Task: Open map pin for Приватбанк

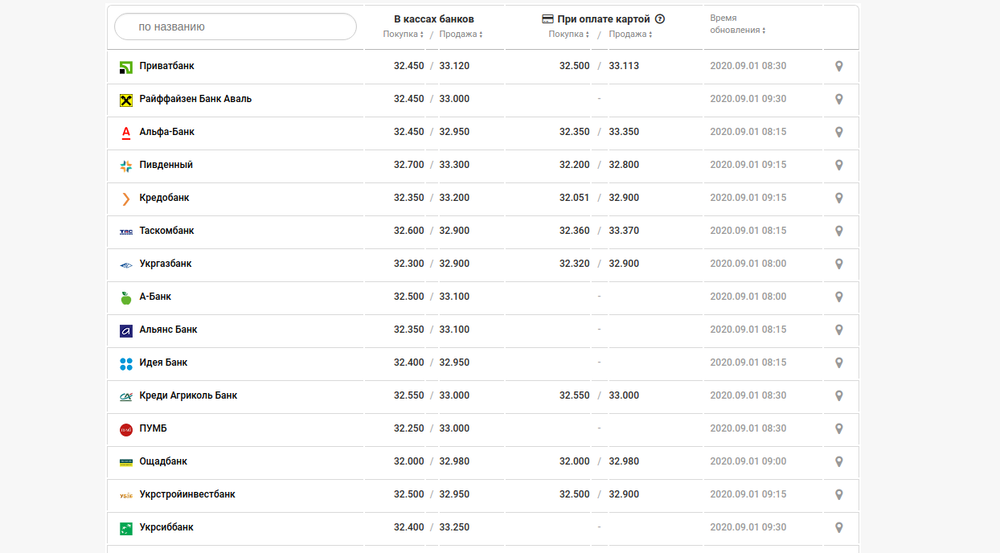Action: [839, 66]
